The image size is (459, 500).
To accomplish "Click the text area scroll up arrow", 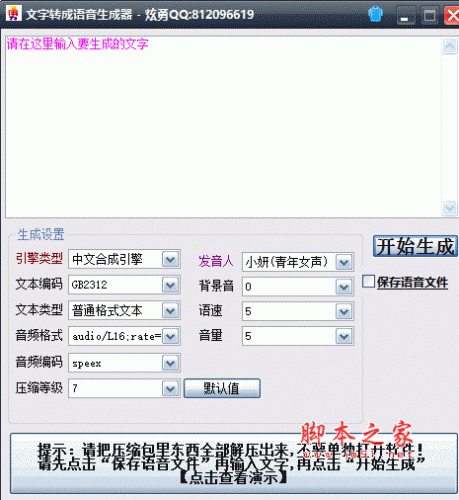I will pyautogui.click(x=449, y=46).
